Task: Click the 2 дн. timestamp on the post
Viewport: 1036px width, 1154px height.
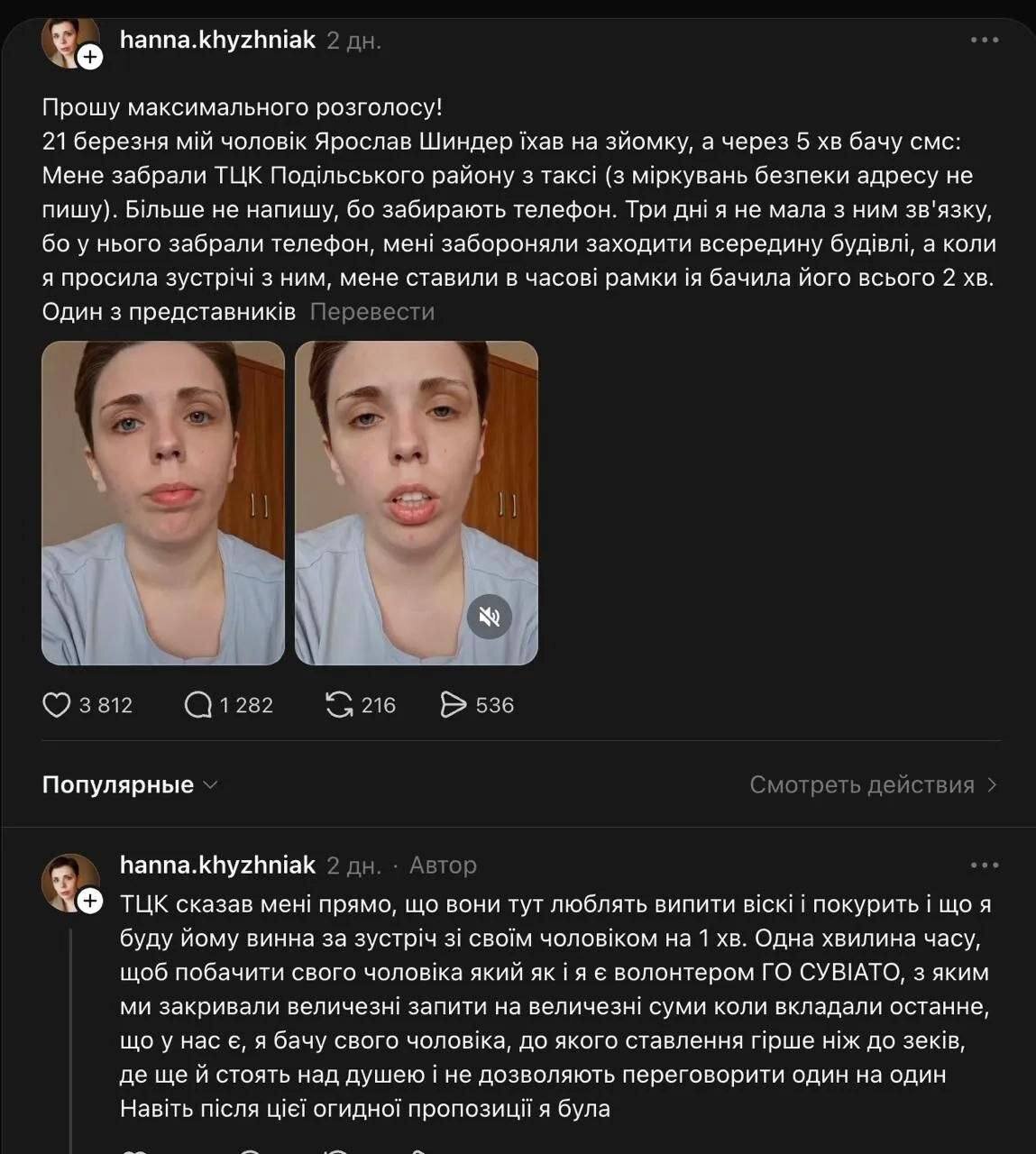Action: 353,41
